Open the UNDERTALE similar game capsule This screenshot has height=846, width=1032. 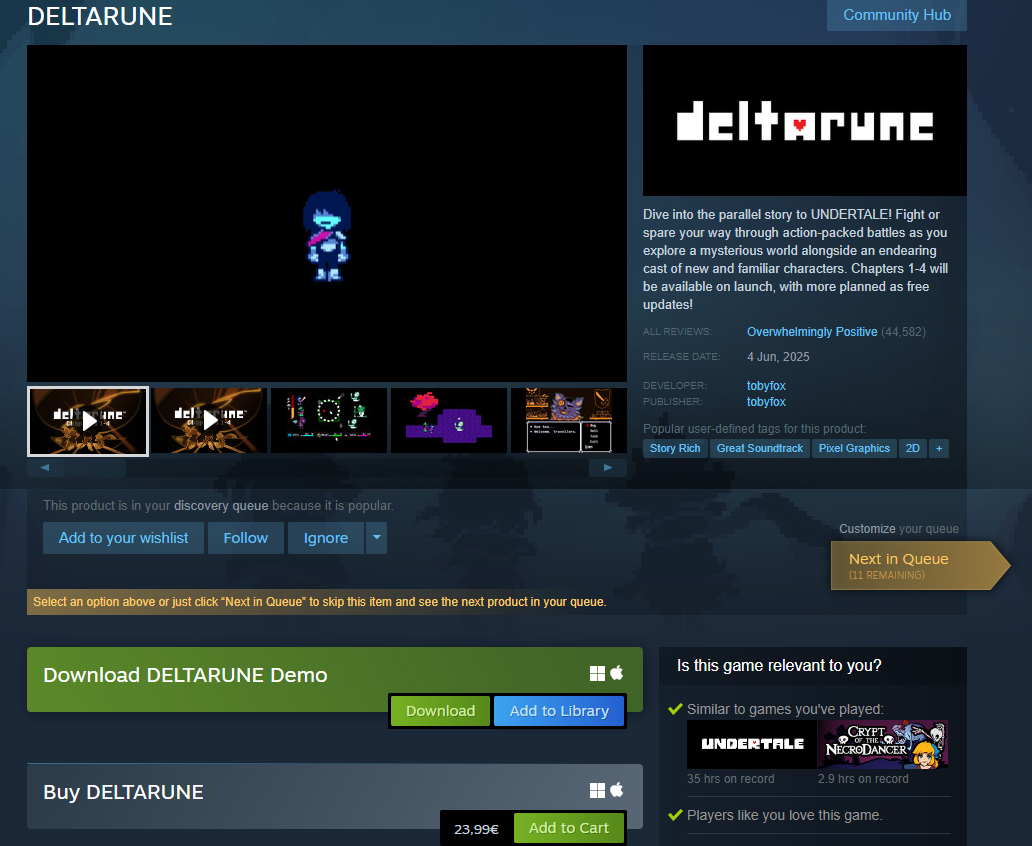tap(752, 744)
